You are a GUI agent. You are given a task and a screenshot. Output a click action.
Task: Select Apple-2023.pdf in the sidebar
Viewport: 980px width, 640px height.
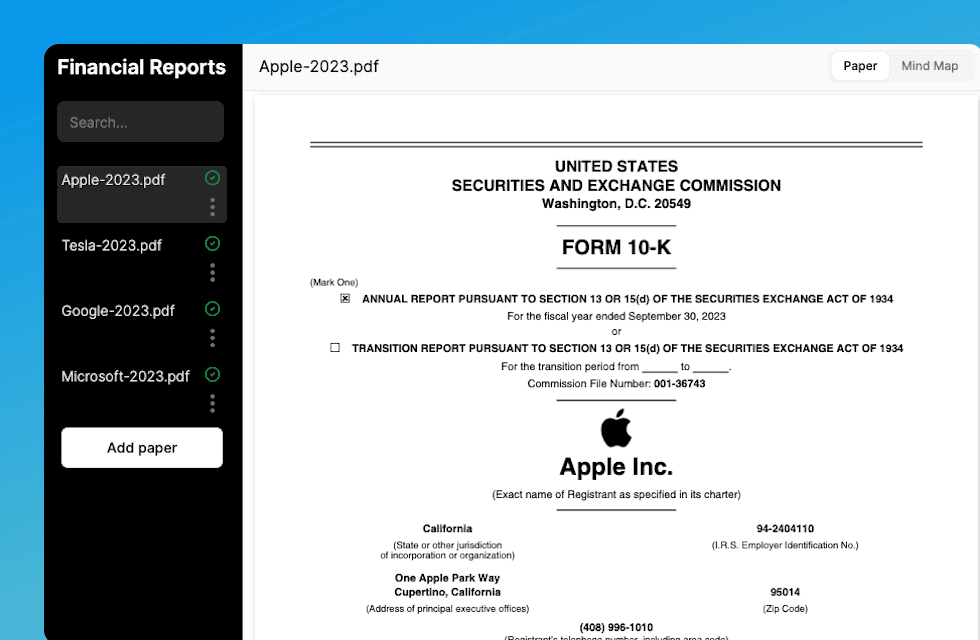click(x=113, y=180)
